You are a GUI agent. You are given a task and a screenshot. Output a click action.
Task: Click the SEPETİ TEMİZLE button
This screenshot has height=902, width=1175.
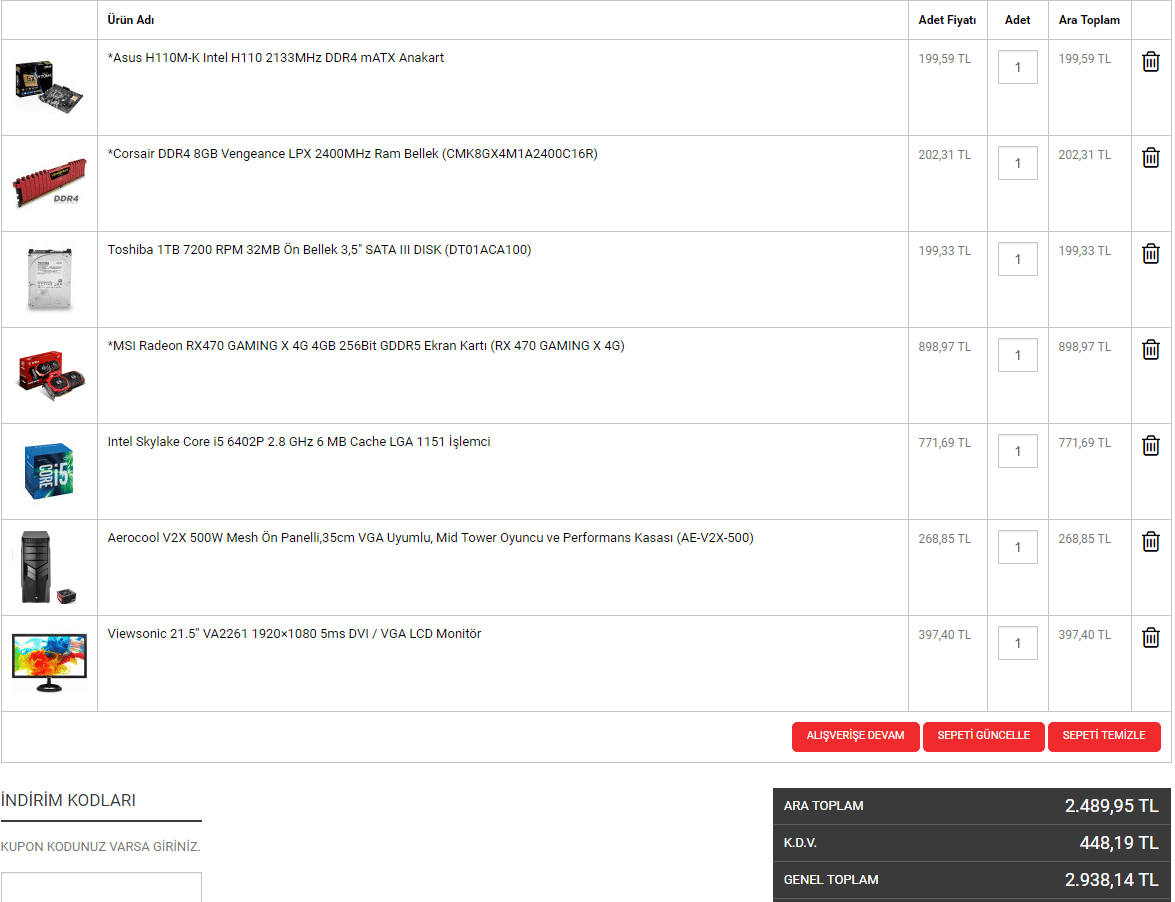point(1104,736)
